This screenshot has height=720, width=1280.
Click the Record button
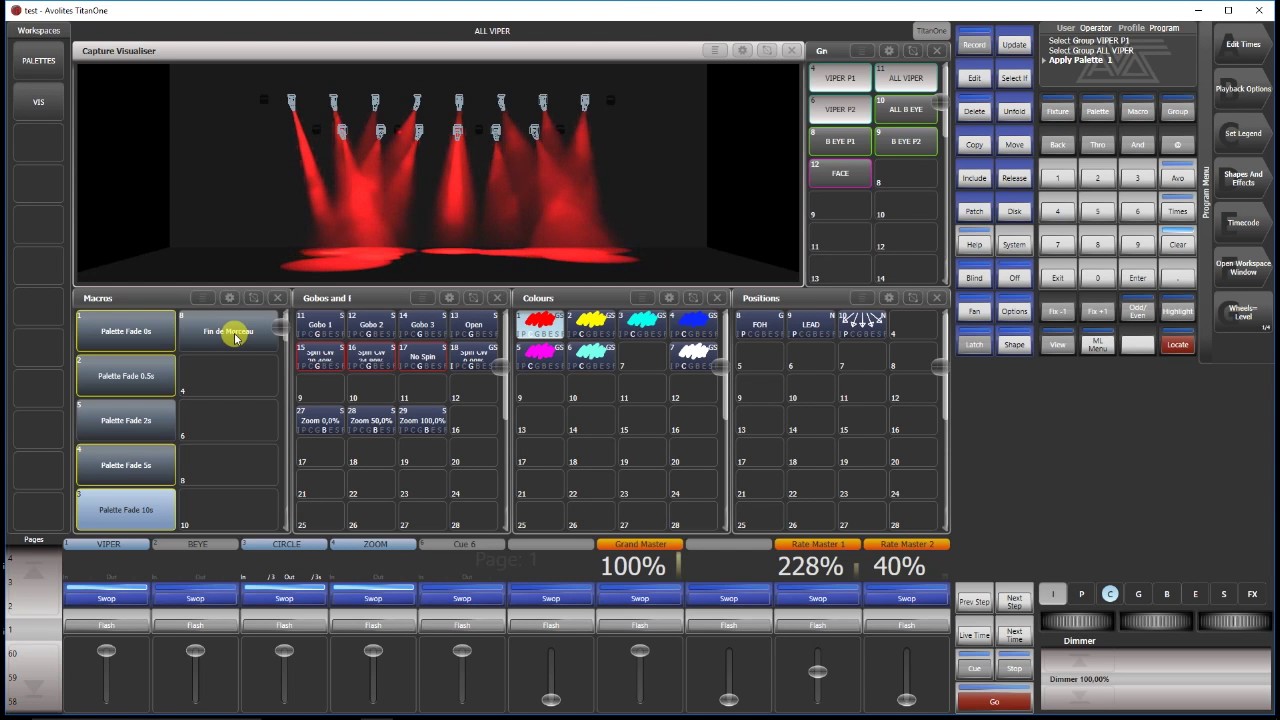pyautogui.click(x=974, y=43)
